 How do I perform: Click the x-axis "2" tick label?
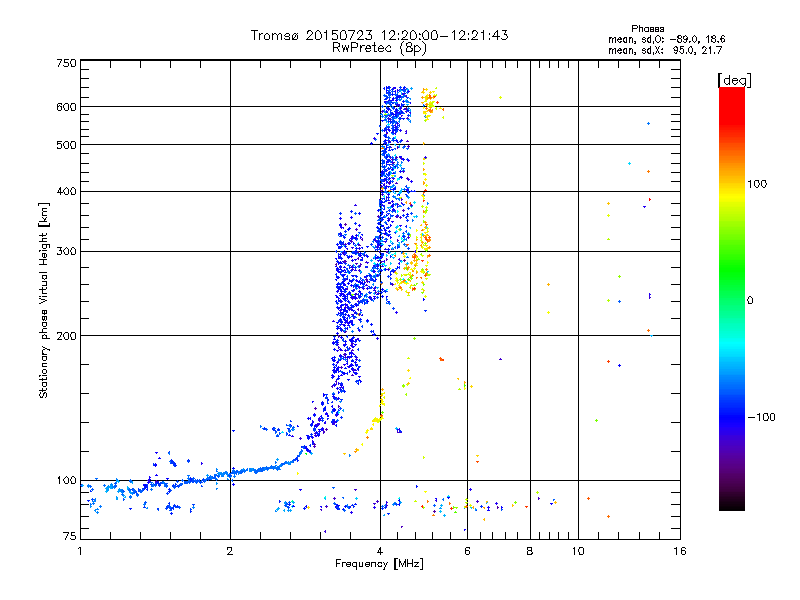tap(230, 551)
